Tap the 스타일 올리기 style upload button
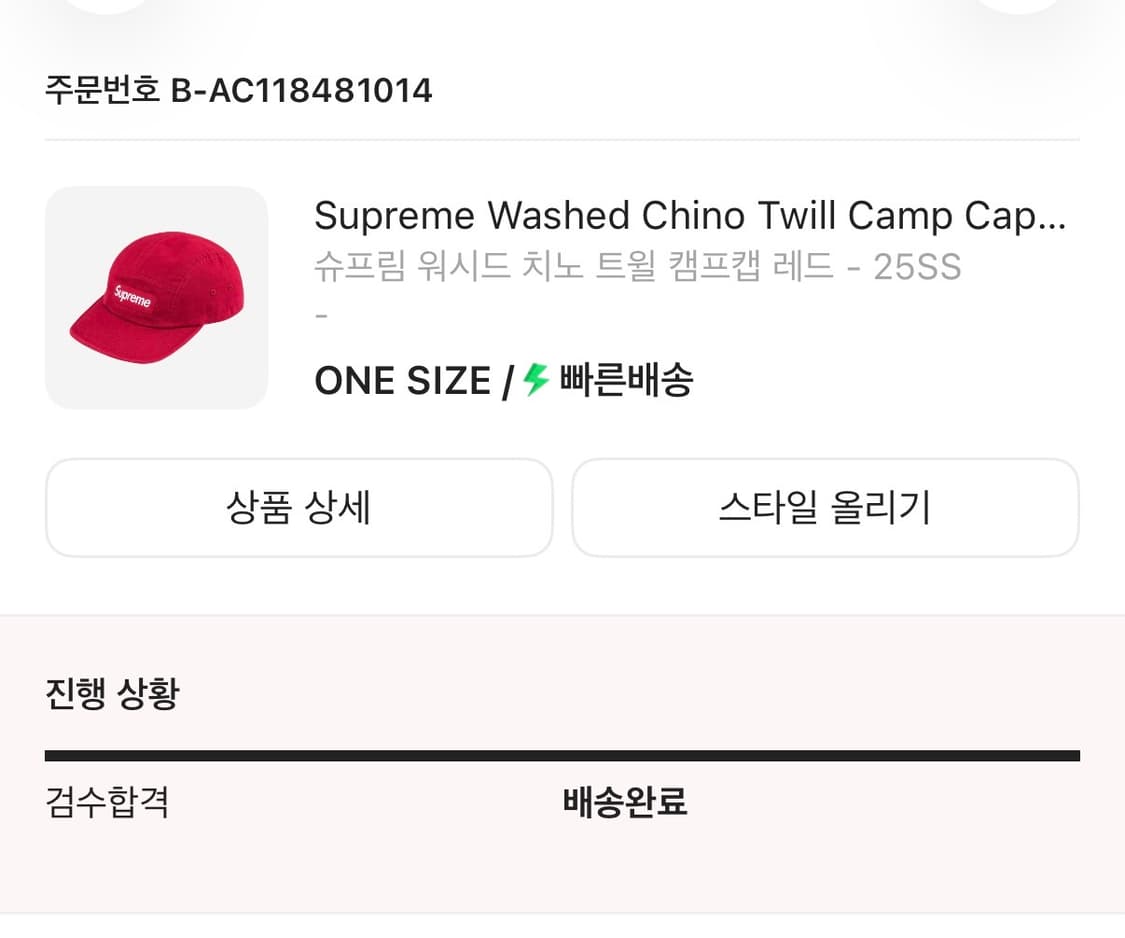This screenshot has width=1125, height=938. (x=825, y=507)
